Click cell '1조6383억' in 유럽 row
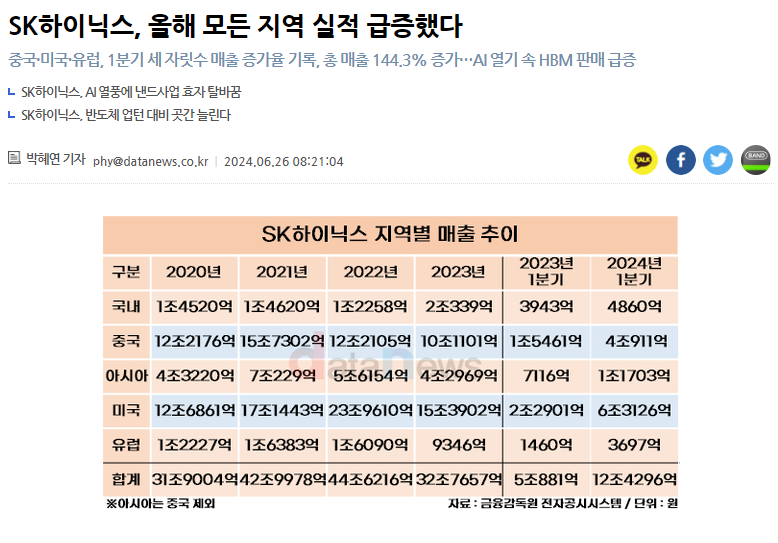The width and height of the screenshot is (778, 543). [282, 445]
